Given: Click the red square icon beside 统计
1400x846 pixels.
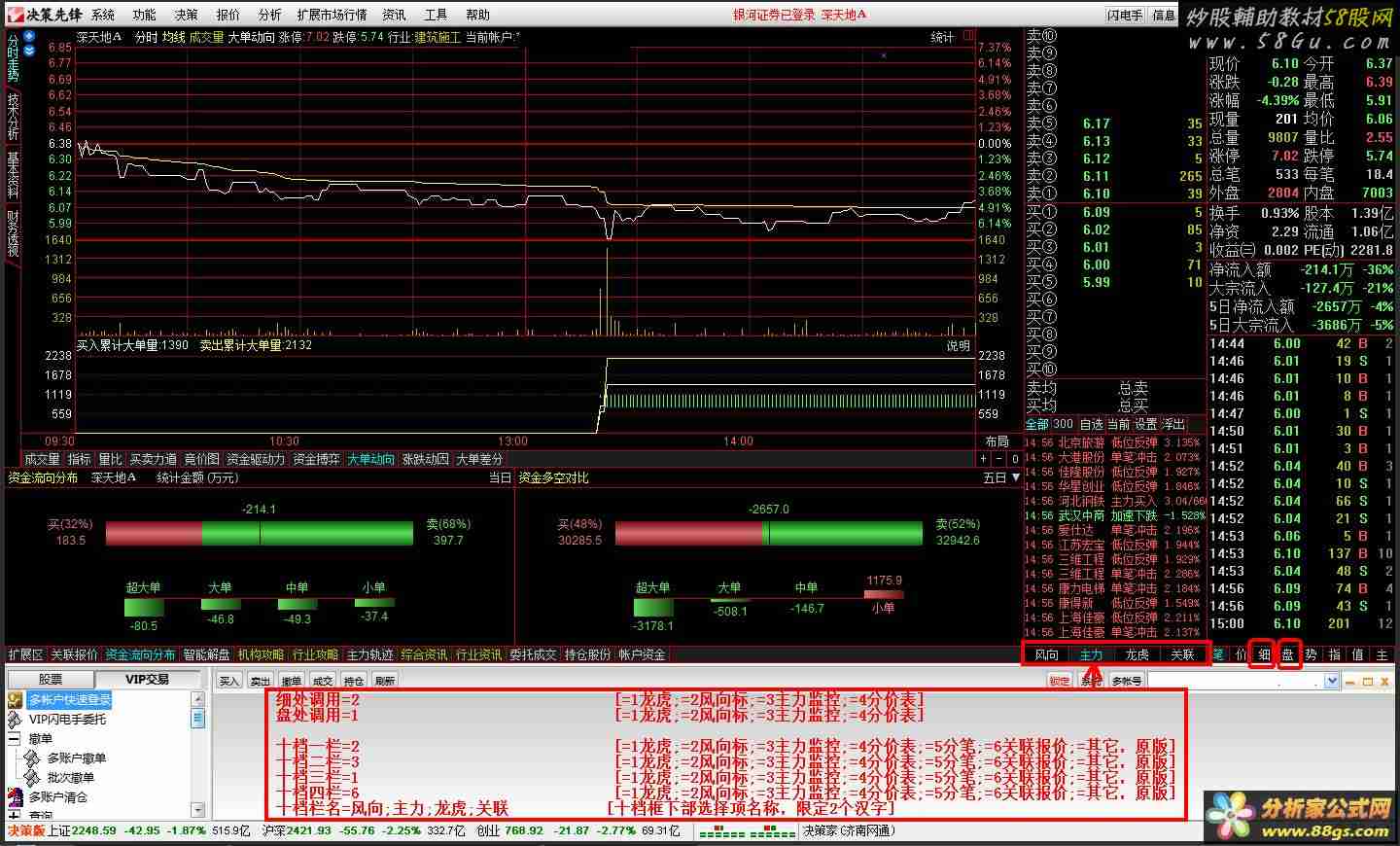Looking at the screenshot, I should pos(968,36).
